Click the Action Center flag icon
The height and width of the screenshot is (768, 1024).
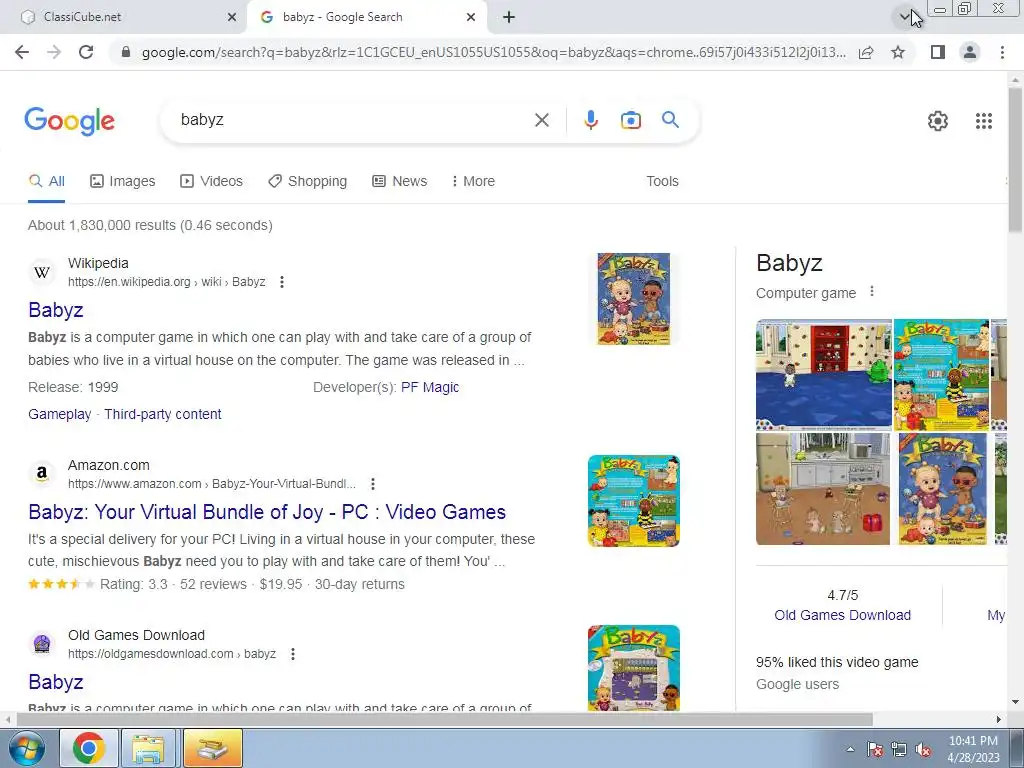[x=875, y=750]
